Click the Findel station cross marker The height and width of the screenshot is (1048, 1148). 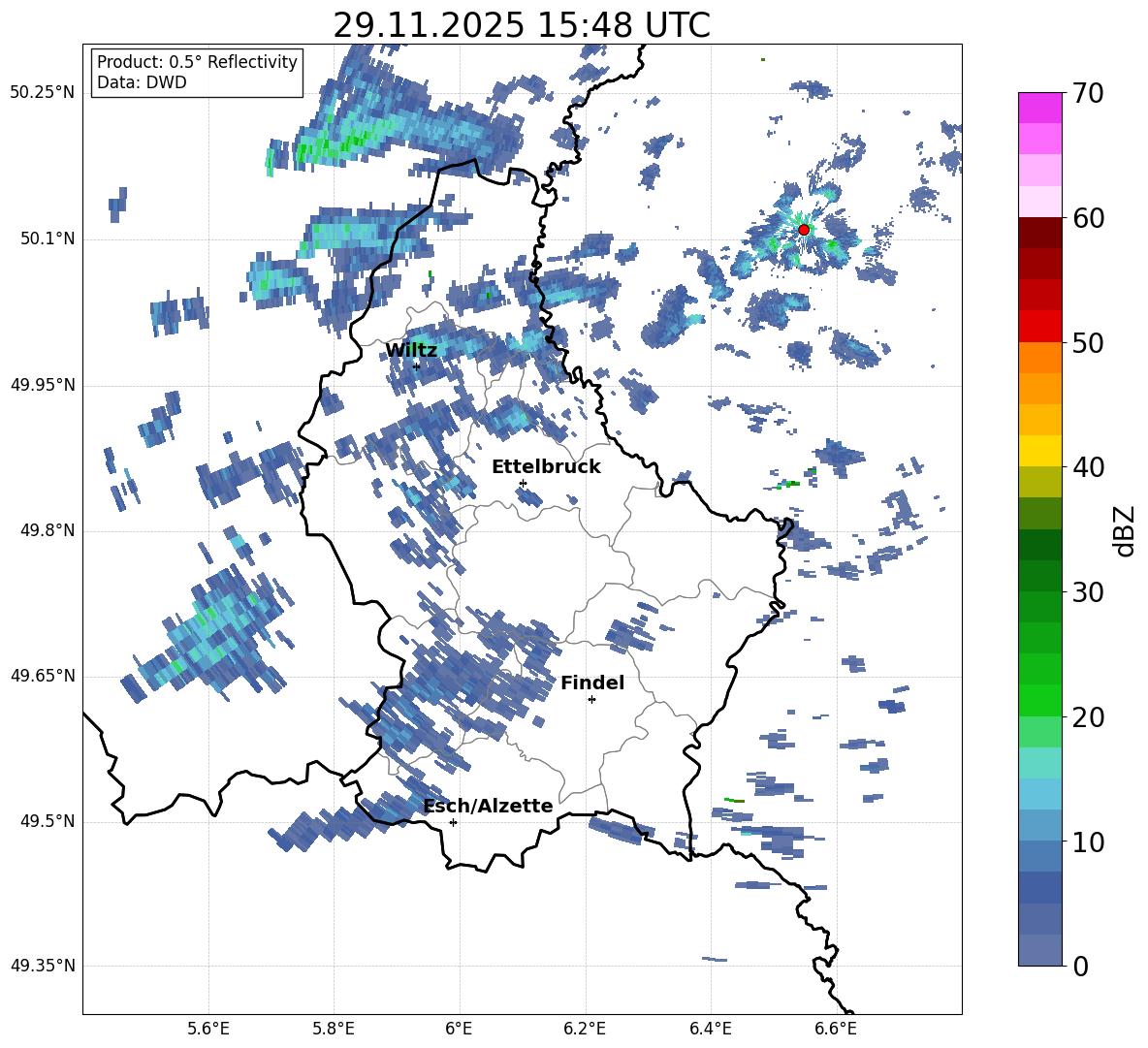591,700
